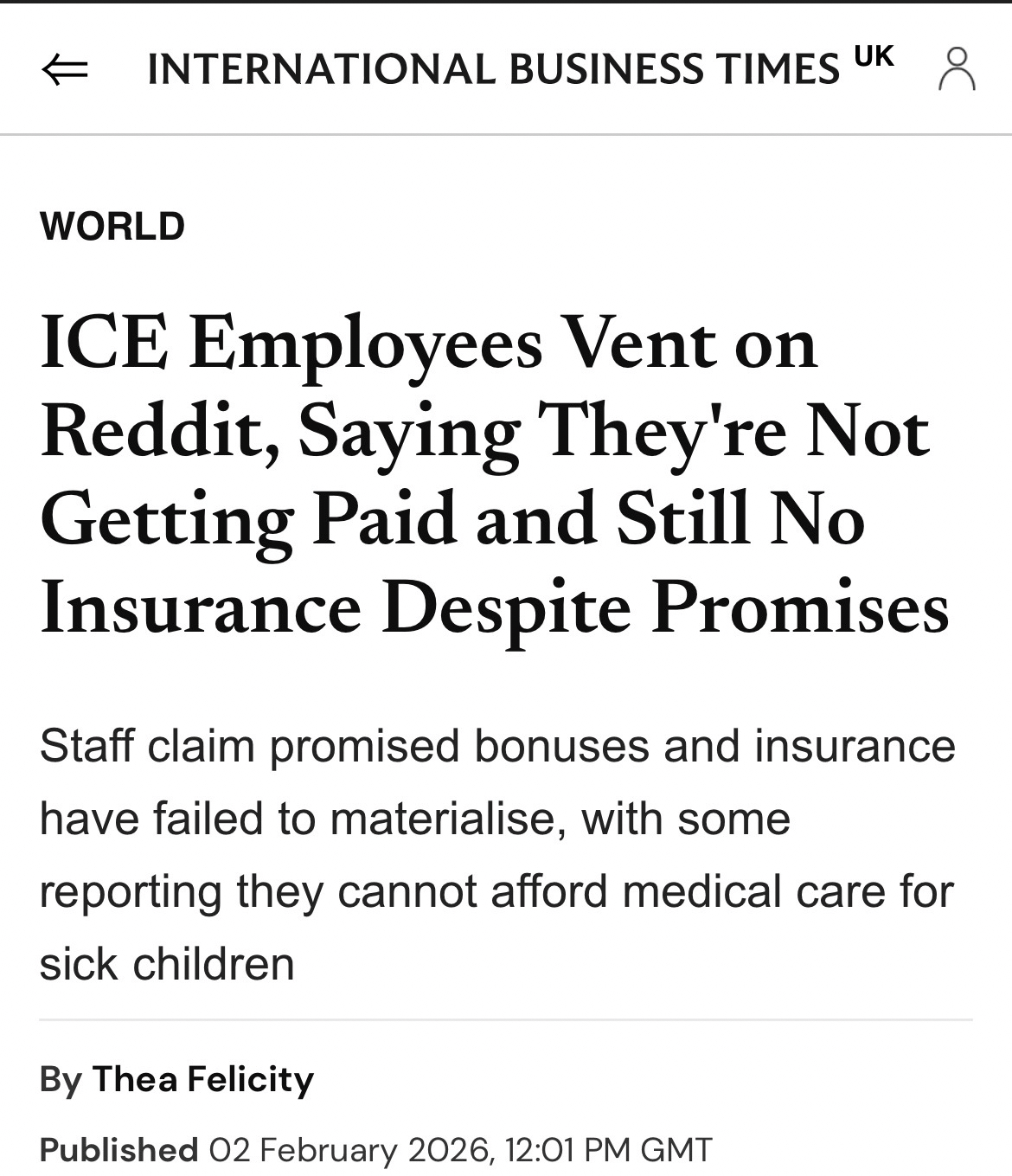
Task: Click the "Published" label
Action: pyautogui.click(x=118, y=1150)
